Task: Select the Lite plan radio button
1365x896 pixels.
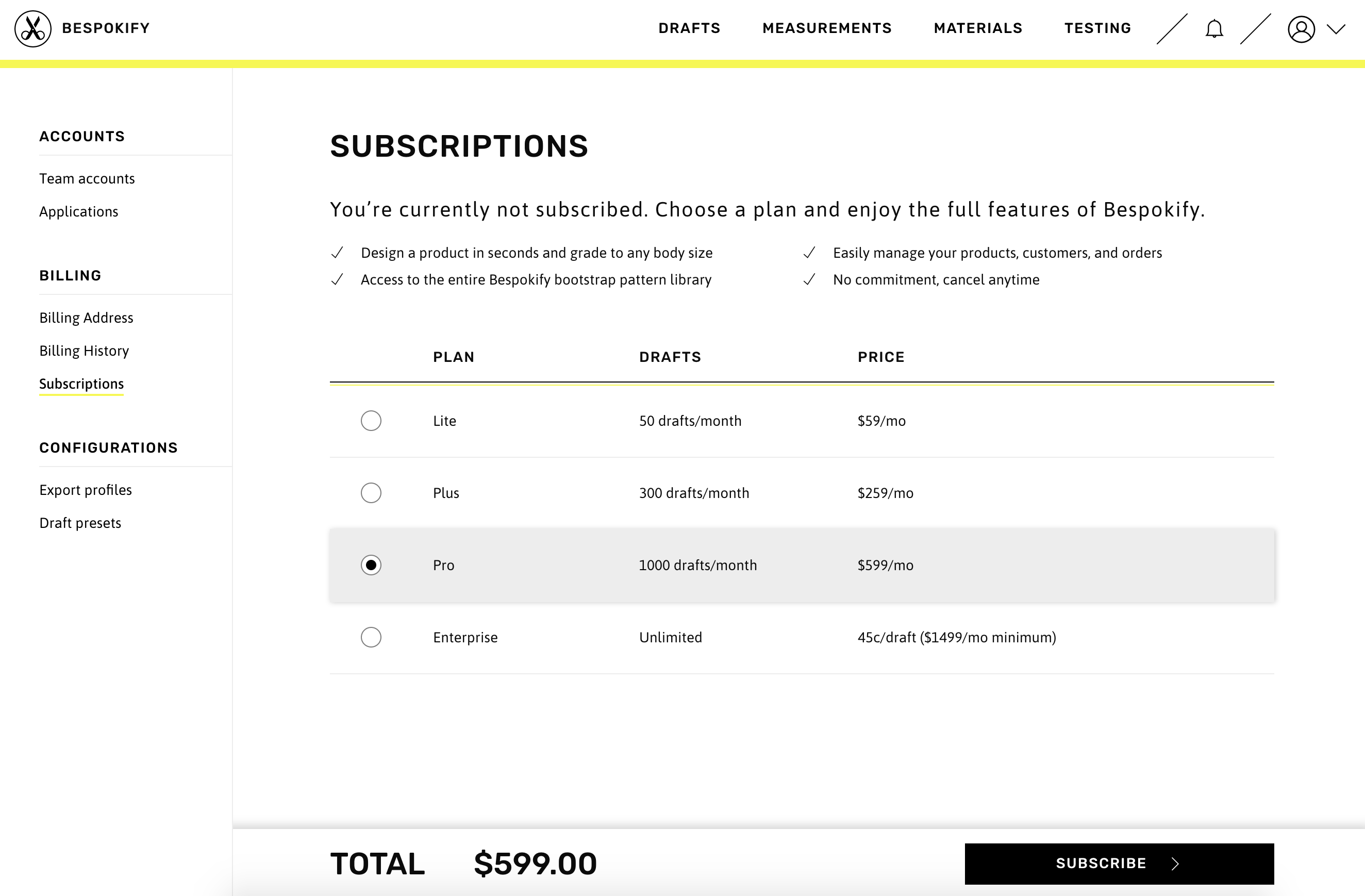Action: (370, 421)
